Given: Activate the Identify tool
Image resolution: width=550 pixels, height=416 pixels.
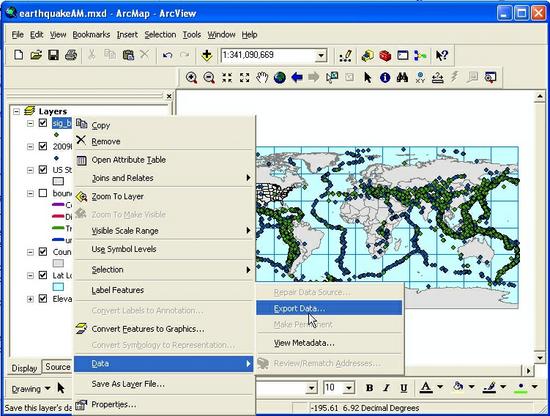Looking at the screenshot, I should [x=385, y=78].
